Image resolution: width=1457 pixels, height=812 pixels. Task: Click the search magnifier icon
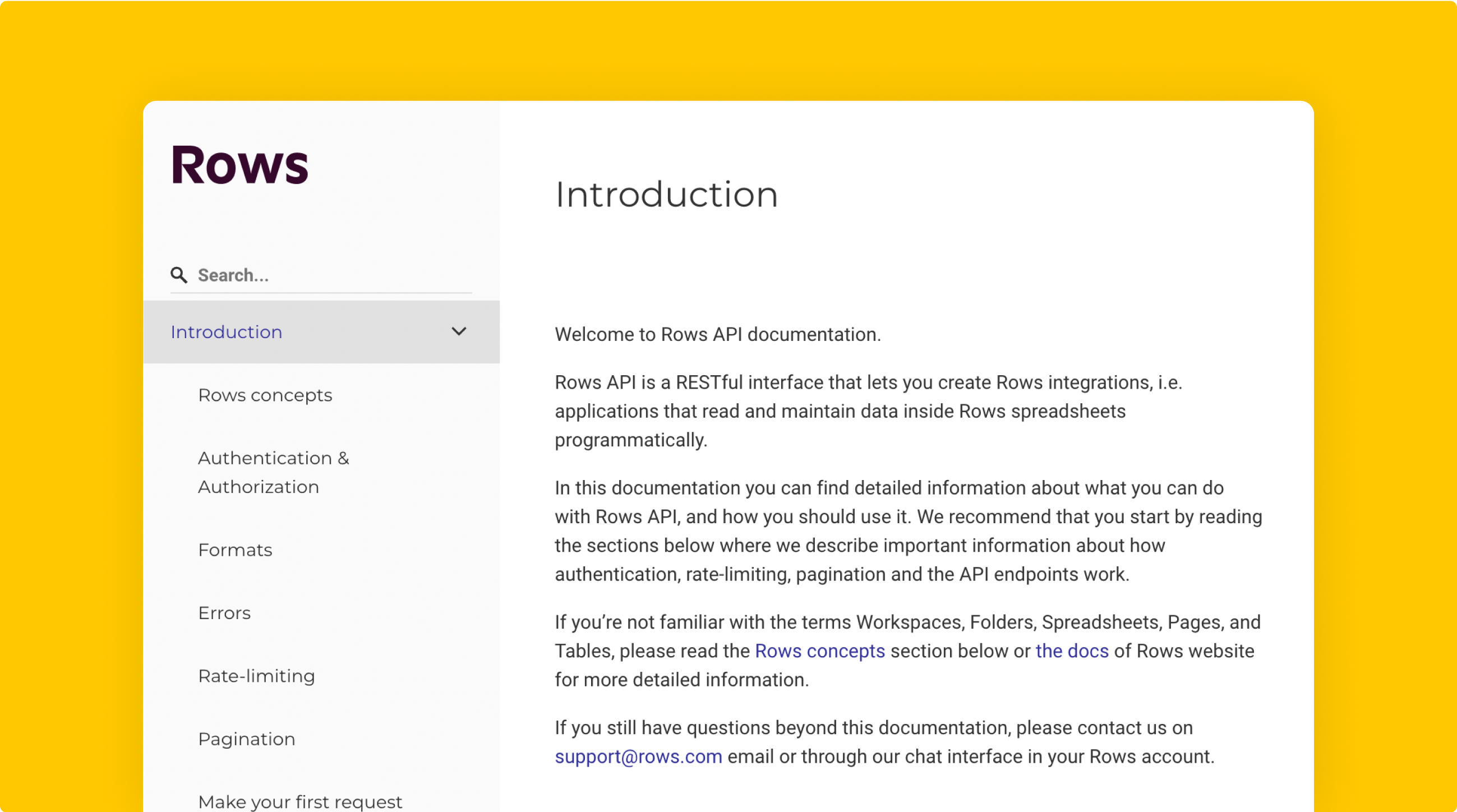[179, 275]
